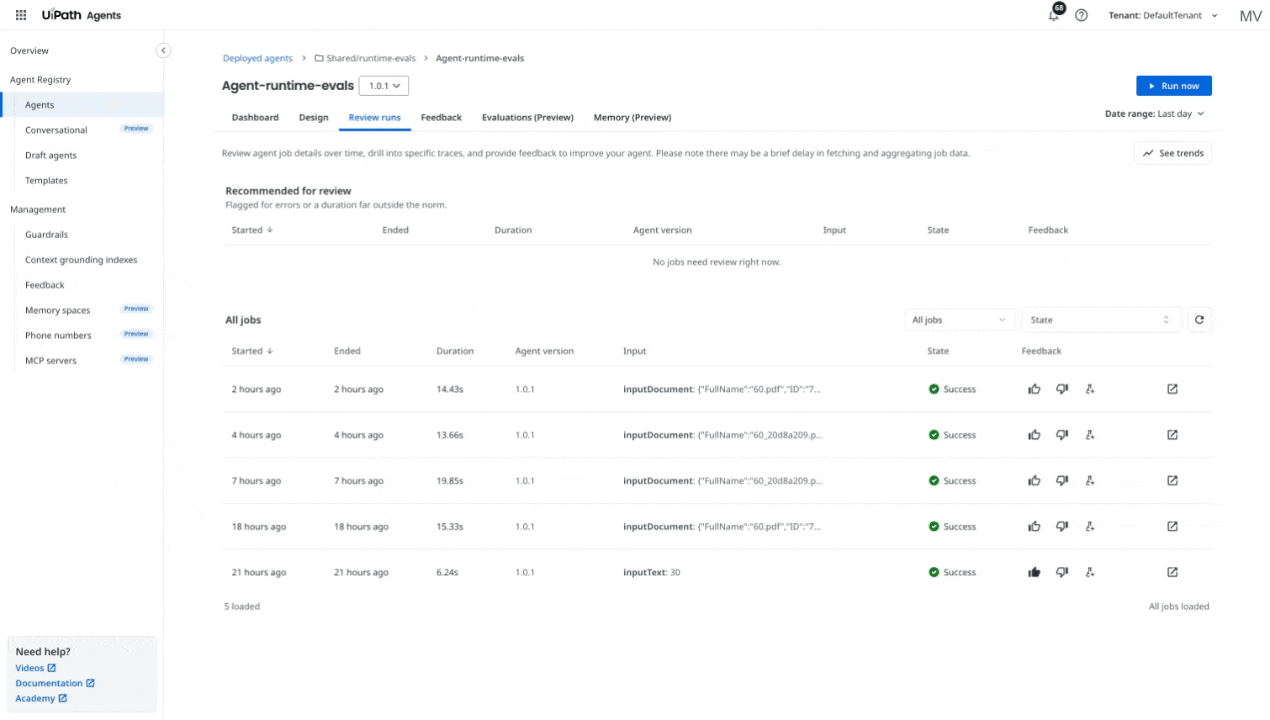Open the 15.33s job trace externally

point(1172,527)
